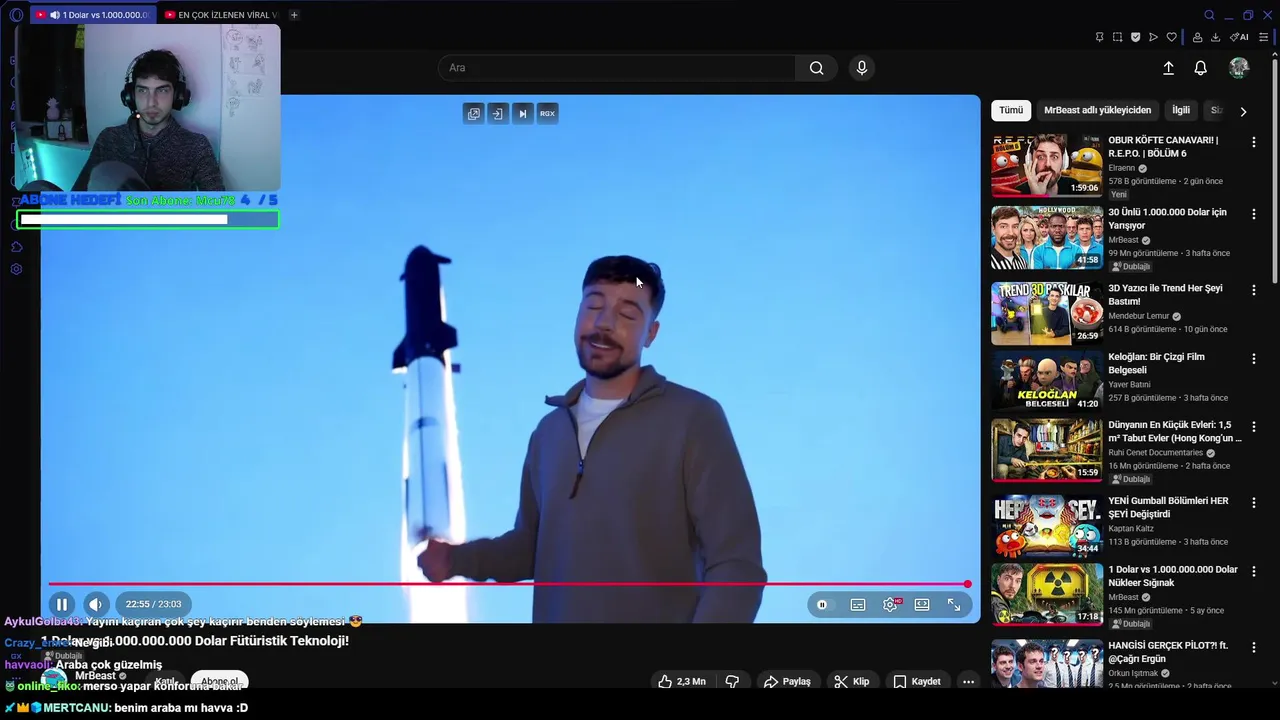The height and width of the screenshot is (720, 1280).
Task: Toggle the browser ad-blocker shield icon
Action: coord(1135,37)
